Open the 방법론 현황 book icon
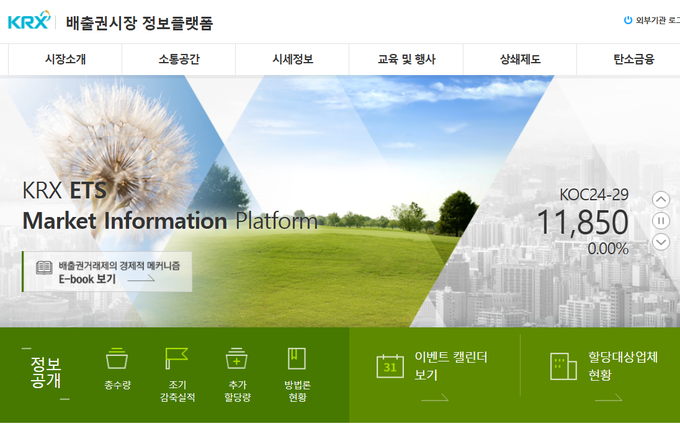Viewport: 680px width, 434px height. click(x=297, y=358)
